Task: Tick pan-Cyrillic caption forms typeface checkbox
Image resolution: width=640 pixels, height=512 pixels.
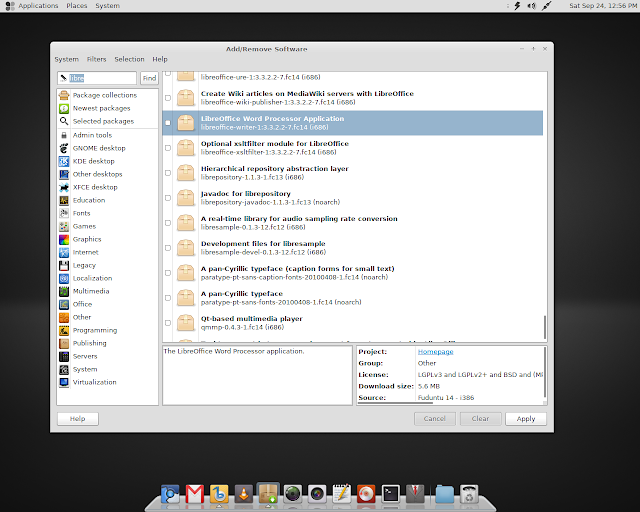Action: click(168, 273)
